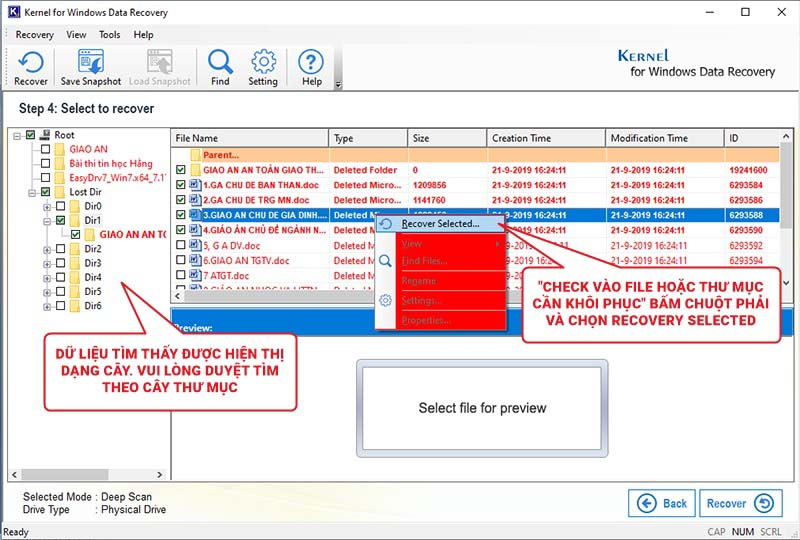Screen dimensions: 800x540
Task: Click the magnifier icon in context menu
Action: coord(386,261)
